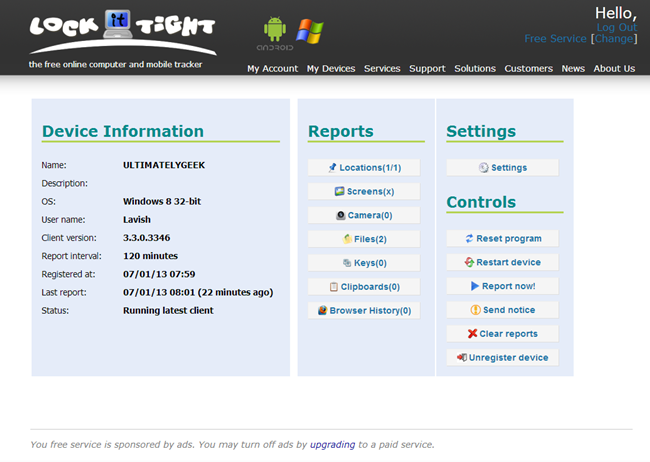The width and height of the screenshot is (650, 462).
Task: Click the Controls heading
Action: point(481,202)
